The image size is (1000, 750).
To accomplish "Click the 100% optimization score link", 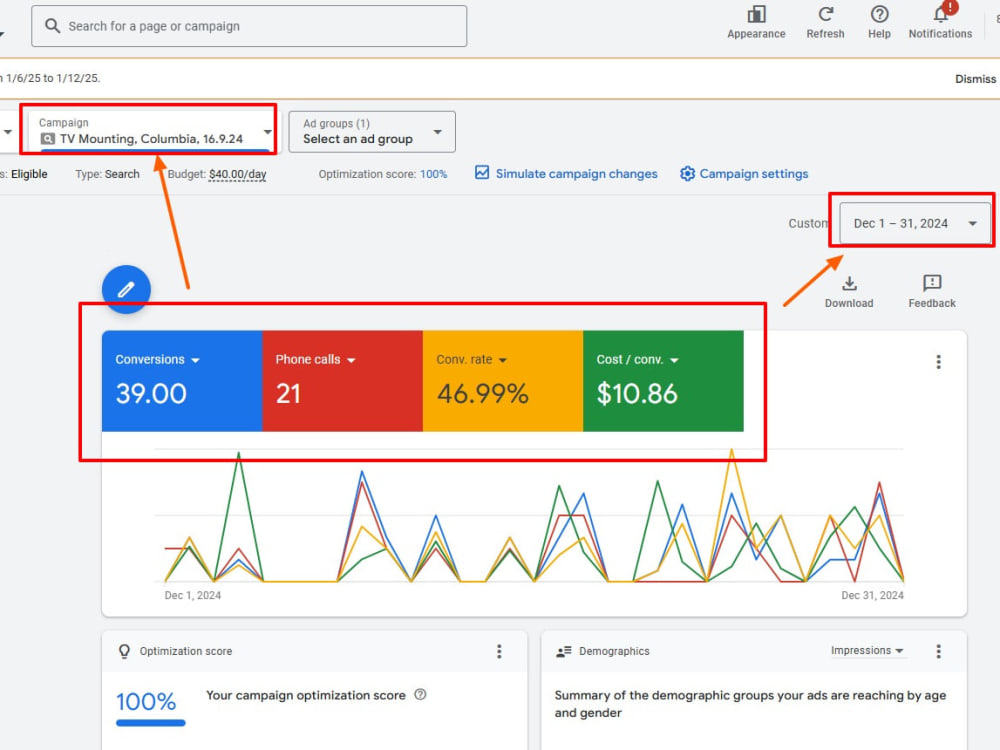I will (x=433, y=174).
